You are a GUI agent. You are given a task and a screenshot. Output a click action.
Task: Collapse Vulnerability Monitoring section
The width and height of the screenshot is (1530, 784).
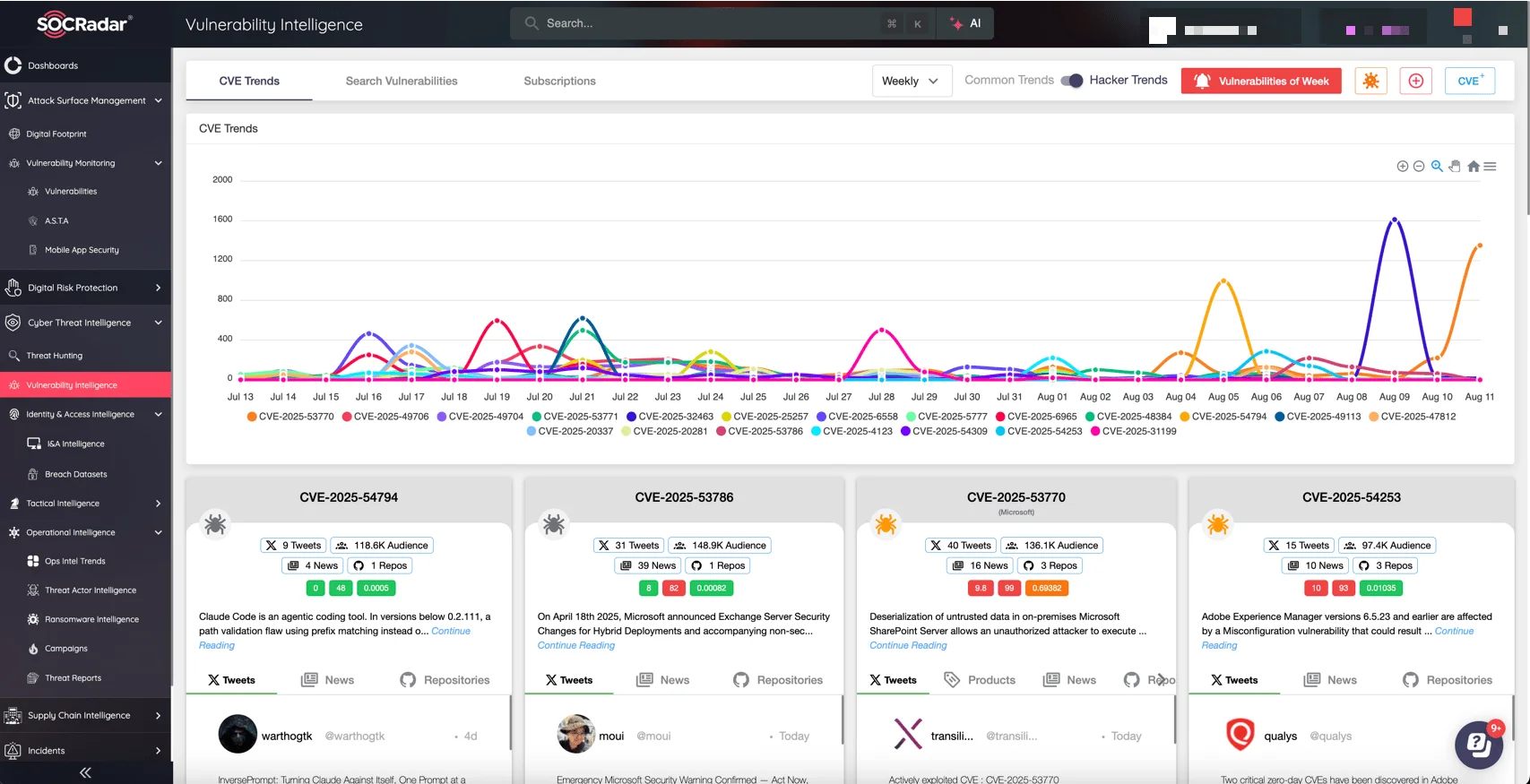coord(85,163)
